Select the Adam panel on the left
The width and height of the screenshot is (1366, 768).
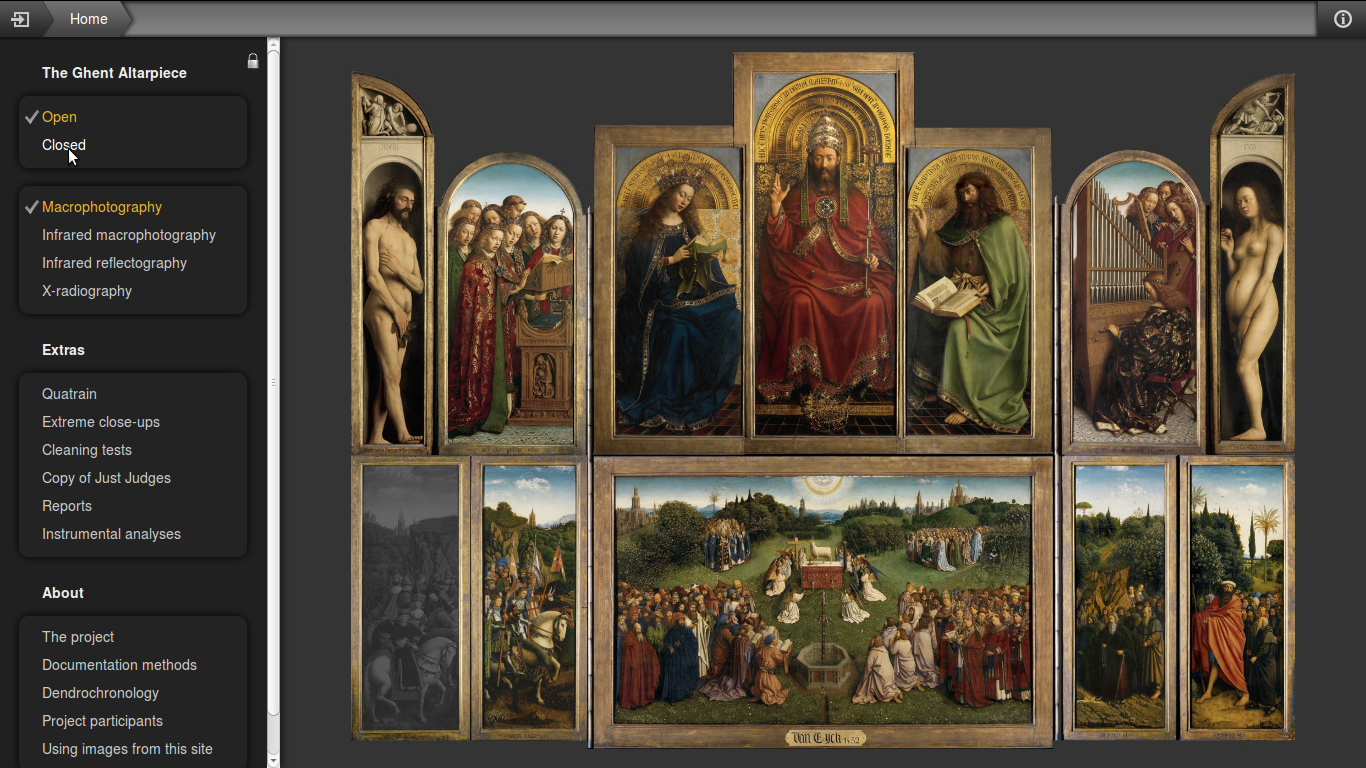[x=392, y=300]
